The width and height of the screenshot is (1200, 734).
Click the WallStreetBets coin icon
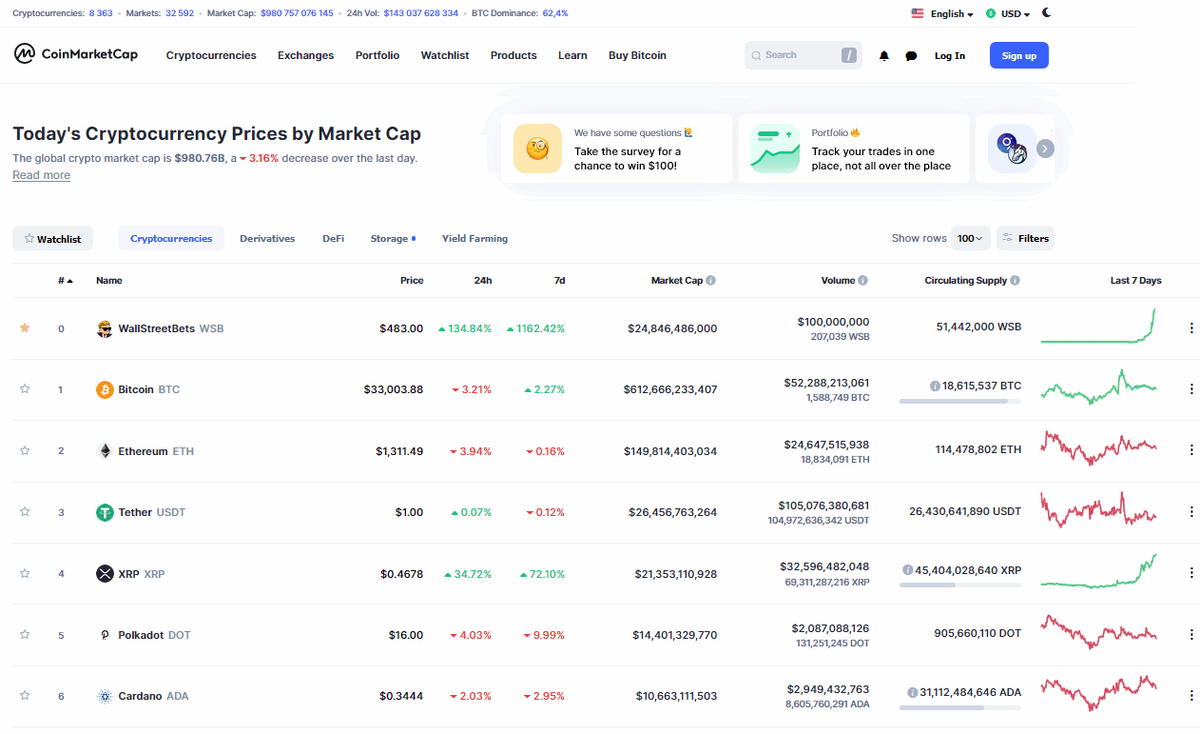coord(104,328)
